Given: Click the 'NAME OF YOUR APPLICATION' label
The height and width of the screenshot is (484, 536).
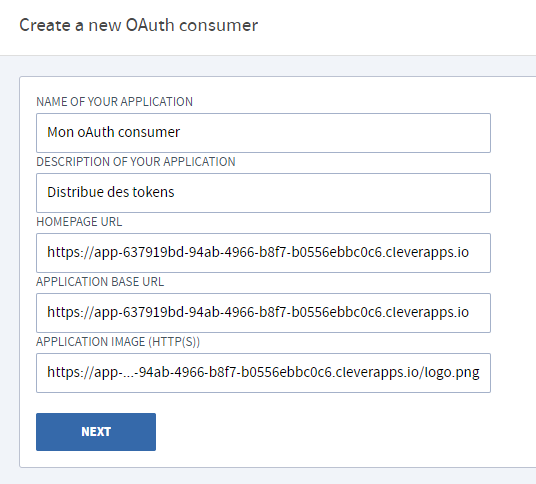Looking at the screenshot, I should 115,102.
